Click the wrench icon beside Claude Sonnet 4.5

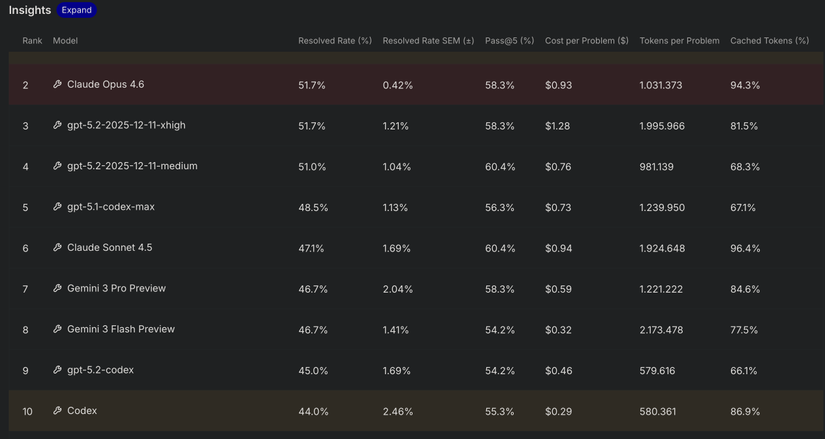pyautogui.click(x=57, y=248)
